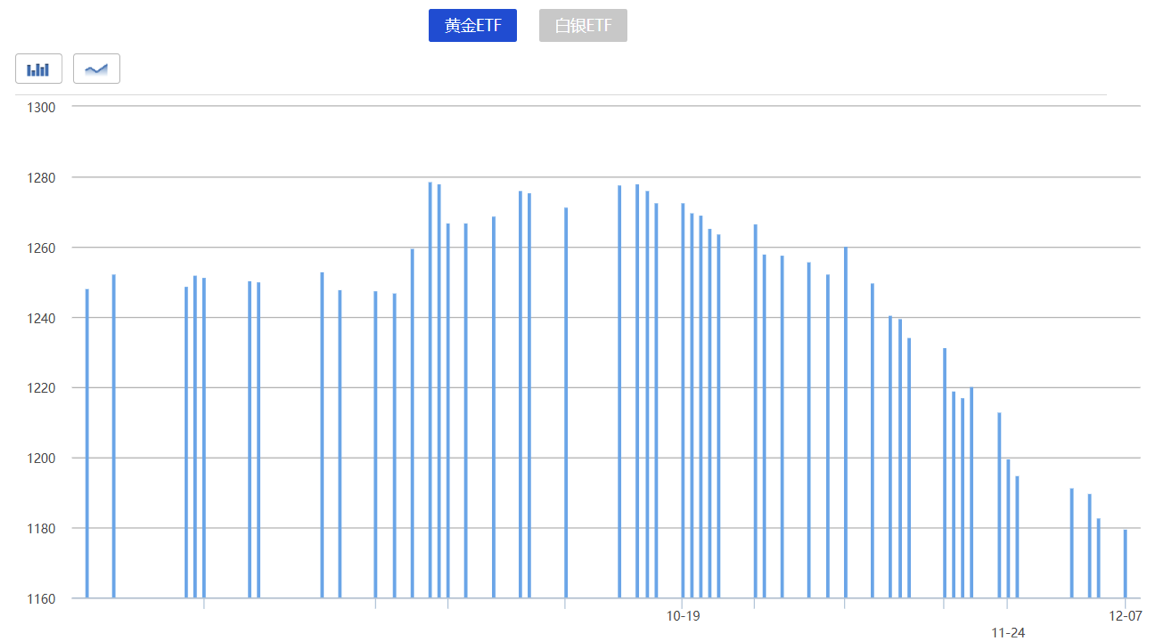
Task: Click the 1200 value on the y-axis
Action: (x=41, y=458)
